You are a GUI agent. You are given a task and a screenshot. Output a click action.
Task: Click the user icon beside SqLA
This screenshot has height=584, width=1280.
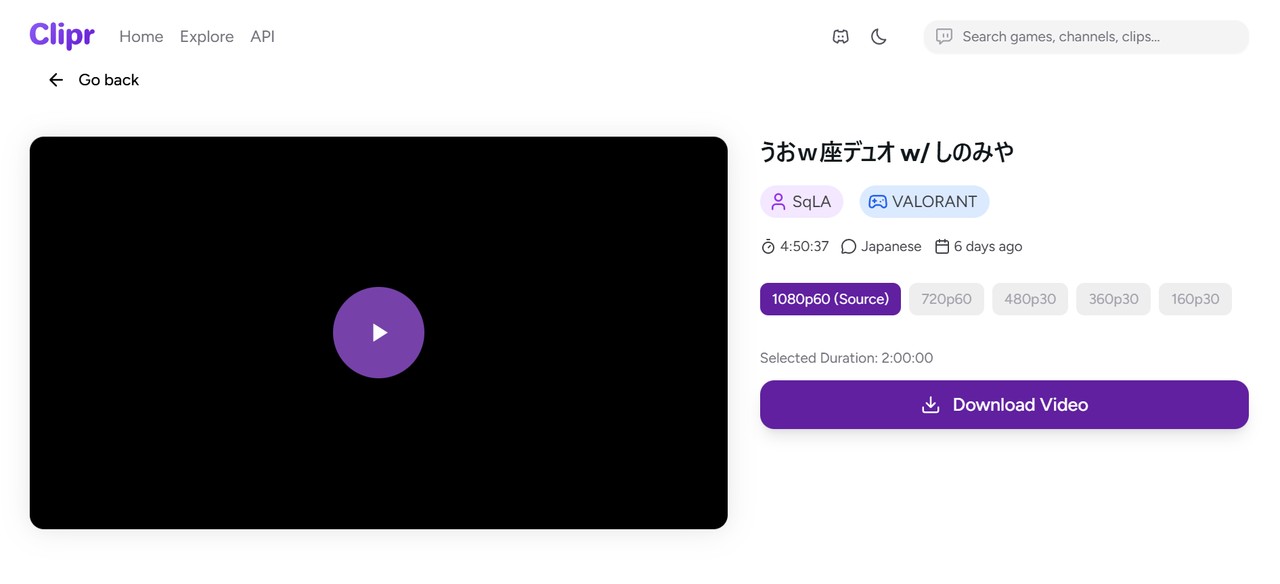coord(778,202)
